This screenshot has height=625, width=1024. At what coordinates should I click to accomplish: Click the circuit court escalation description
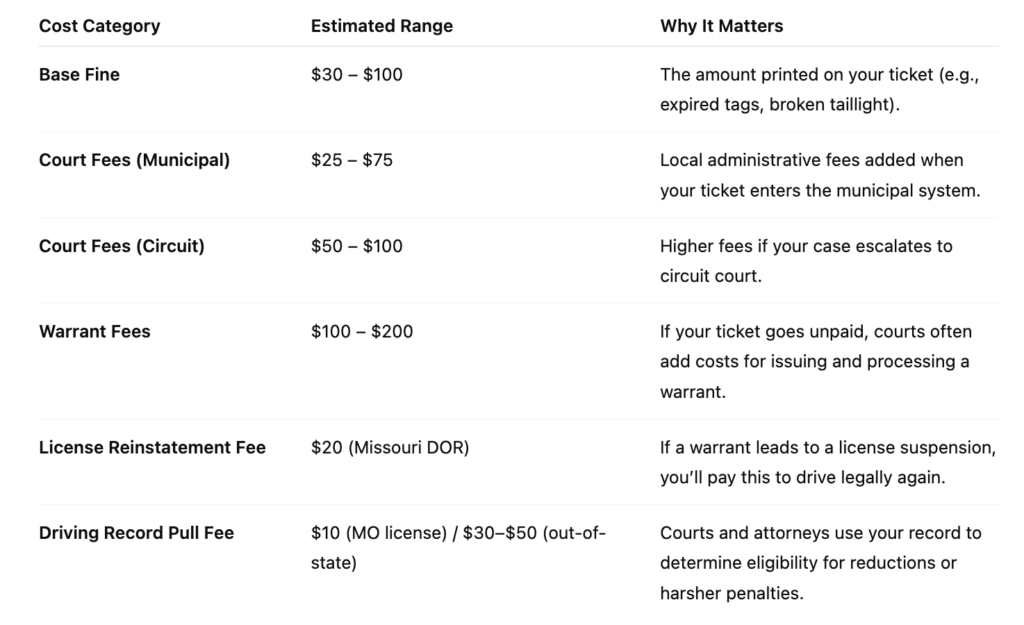point(806,261)
